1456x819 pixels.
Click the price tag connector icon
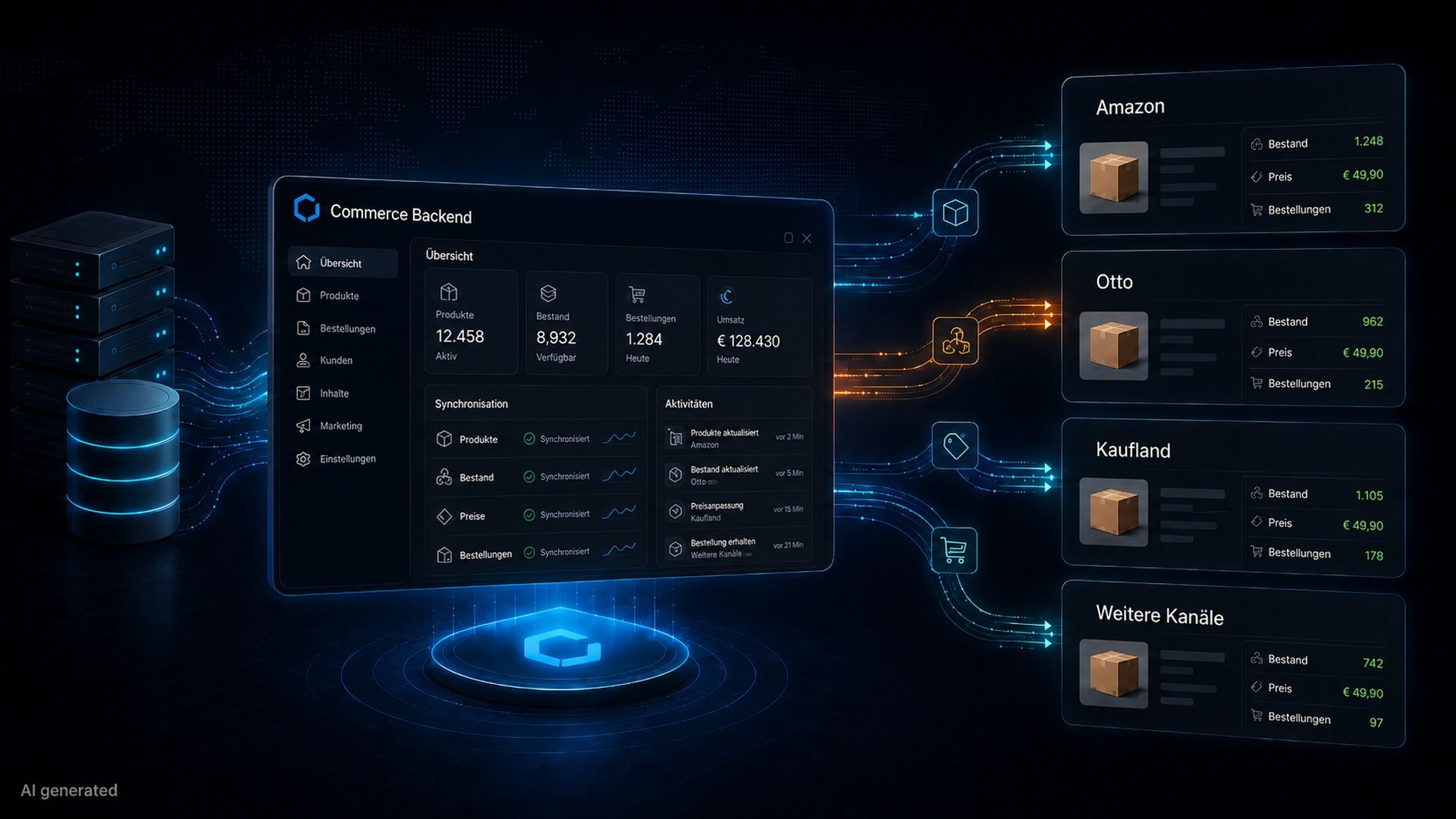(955, 445)
